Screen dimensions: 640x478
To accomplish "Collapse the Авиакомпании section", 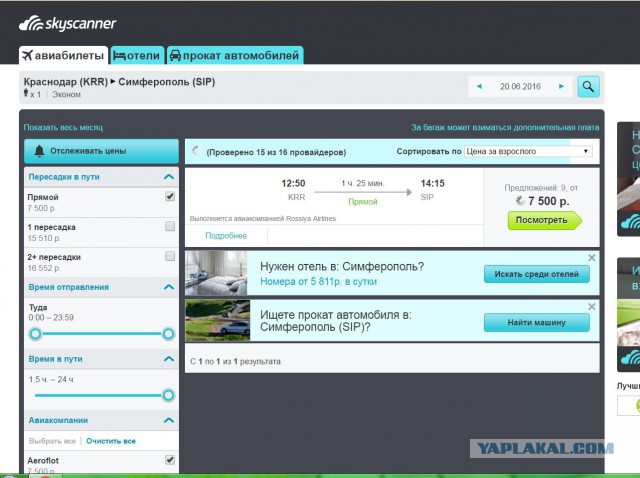I will [169, 420].
